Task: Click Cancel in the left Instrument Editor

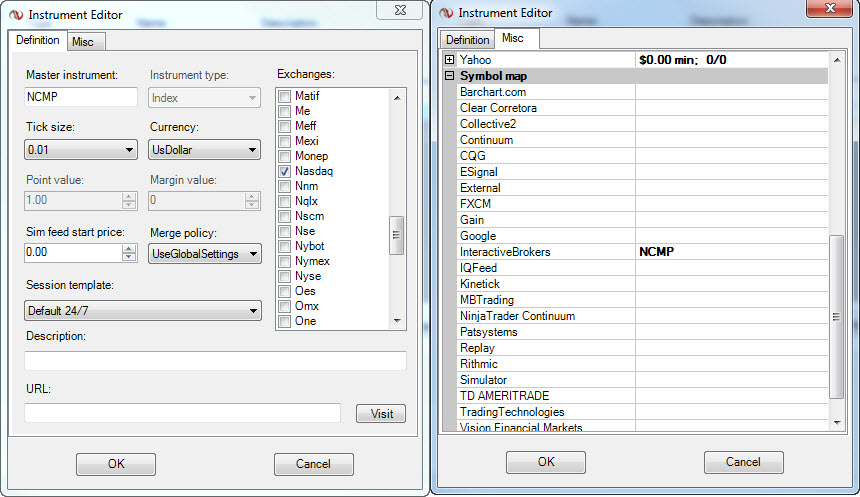Action: point(314,464)
